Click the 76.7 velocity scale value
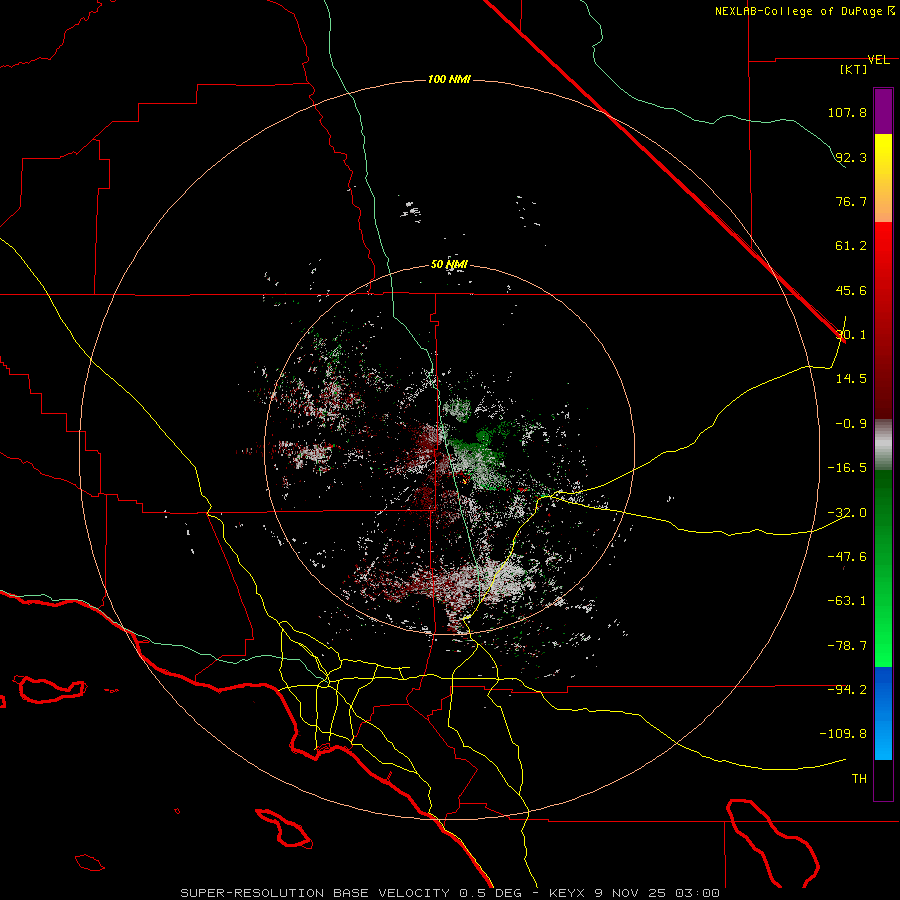The height and width of the screenshot is (900, 900). (x=851, y=201)
